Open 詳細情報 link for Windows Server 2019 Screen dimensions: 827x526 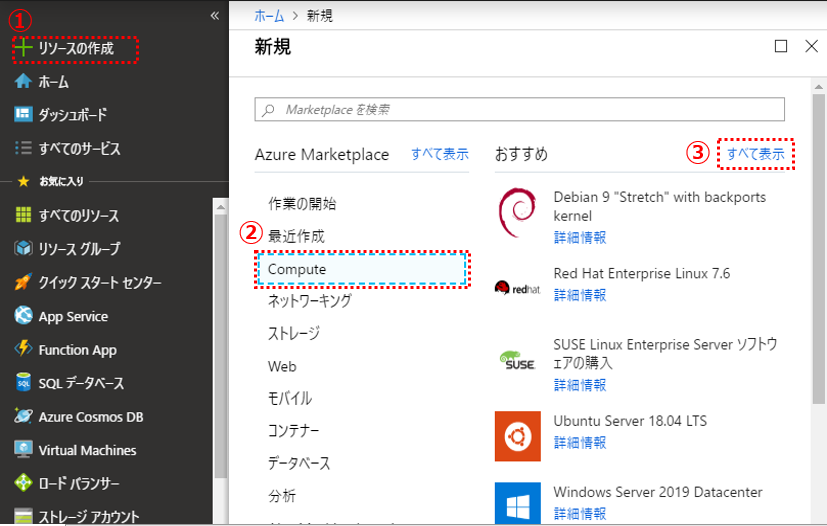click(x=580, y=513)
